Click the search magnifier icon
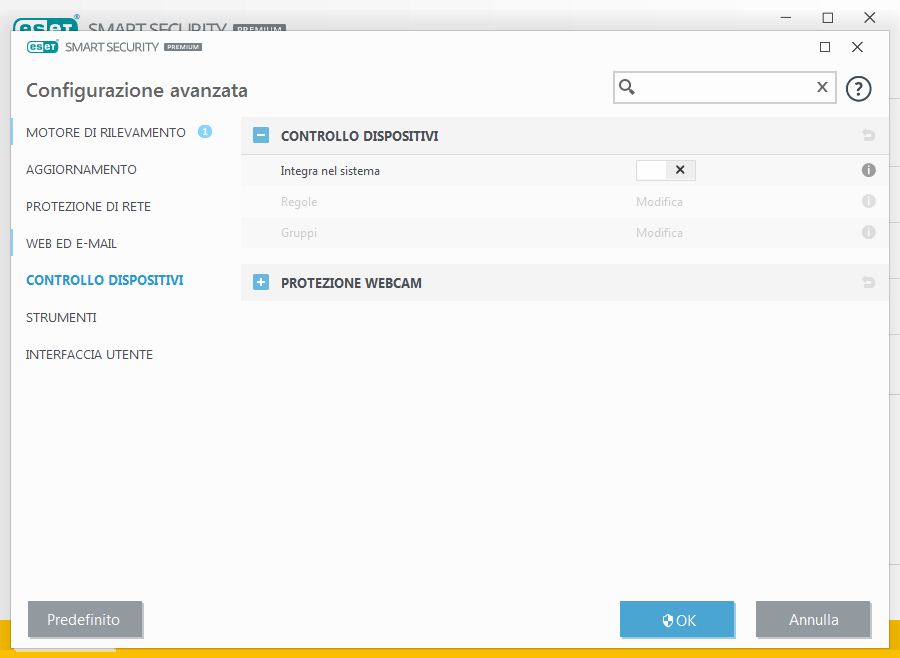The height and width of the screenshot is (658, 900). click(x=627, y=87)
